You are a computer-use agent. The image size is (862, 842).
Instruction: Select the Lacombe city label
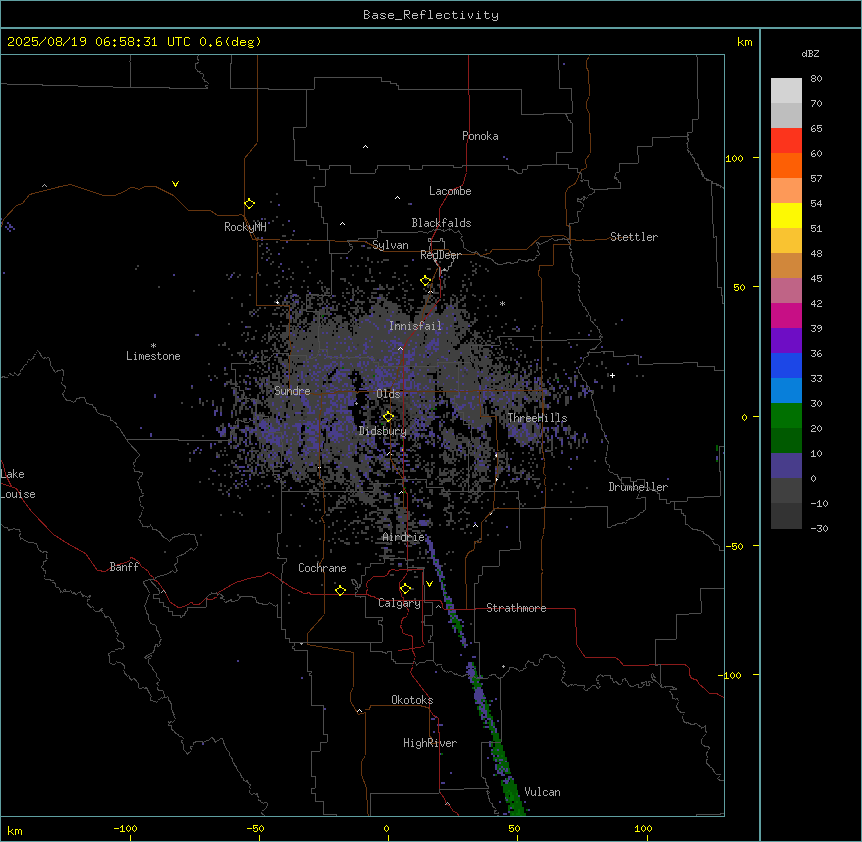(x=450, y=191)
